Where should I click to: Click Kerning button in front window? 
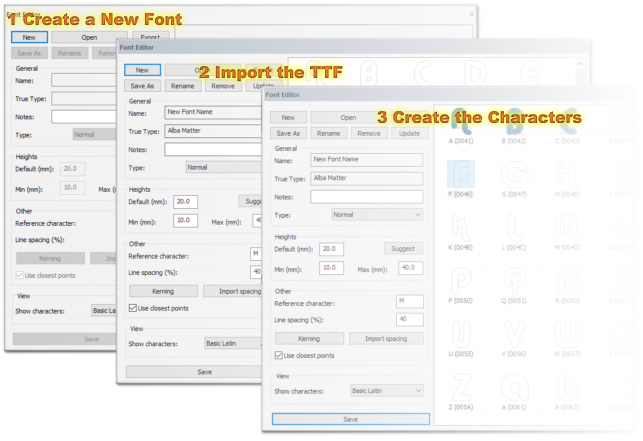tap(309, 338)
